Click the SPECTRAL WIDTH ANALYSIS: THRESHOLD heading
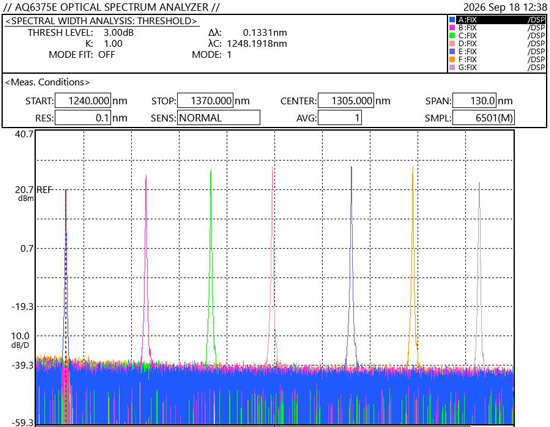The height and width of the screenshot is (427, 550). (x=101, y=21)
